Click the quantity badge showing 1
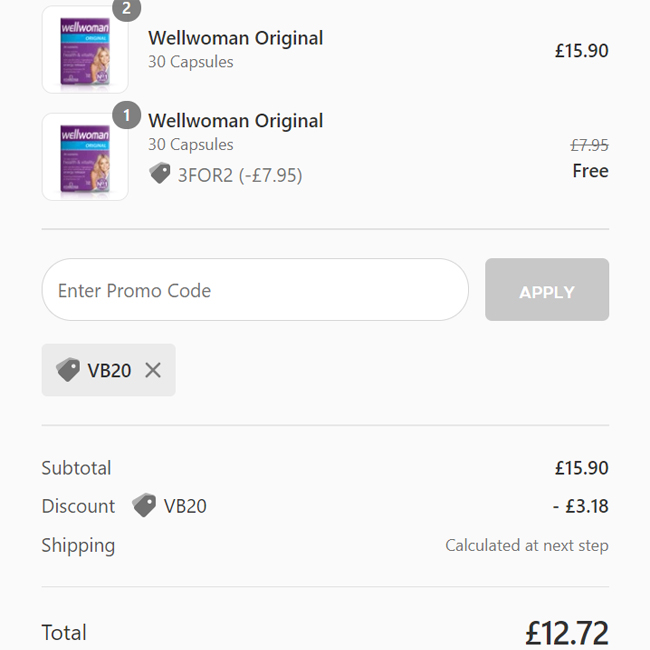Screen dimensions: 650x650 point(126,116)
